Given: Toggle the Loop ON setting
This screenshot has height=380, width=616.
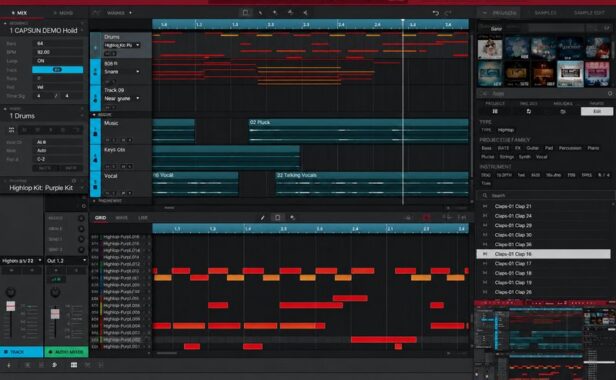Looking at the screenshot, I should pyautogui.click(x=57, y=61).
